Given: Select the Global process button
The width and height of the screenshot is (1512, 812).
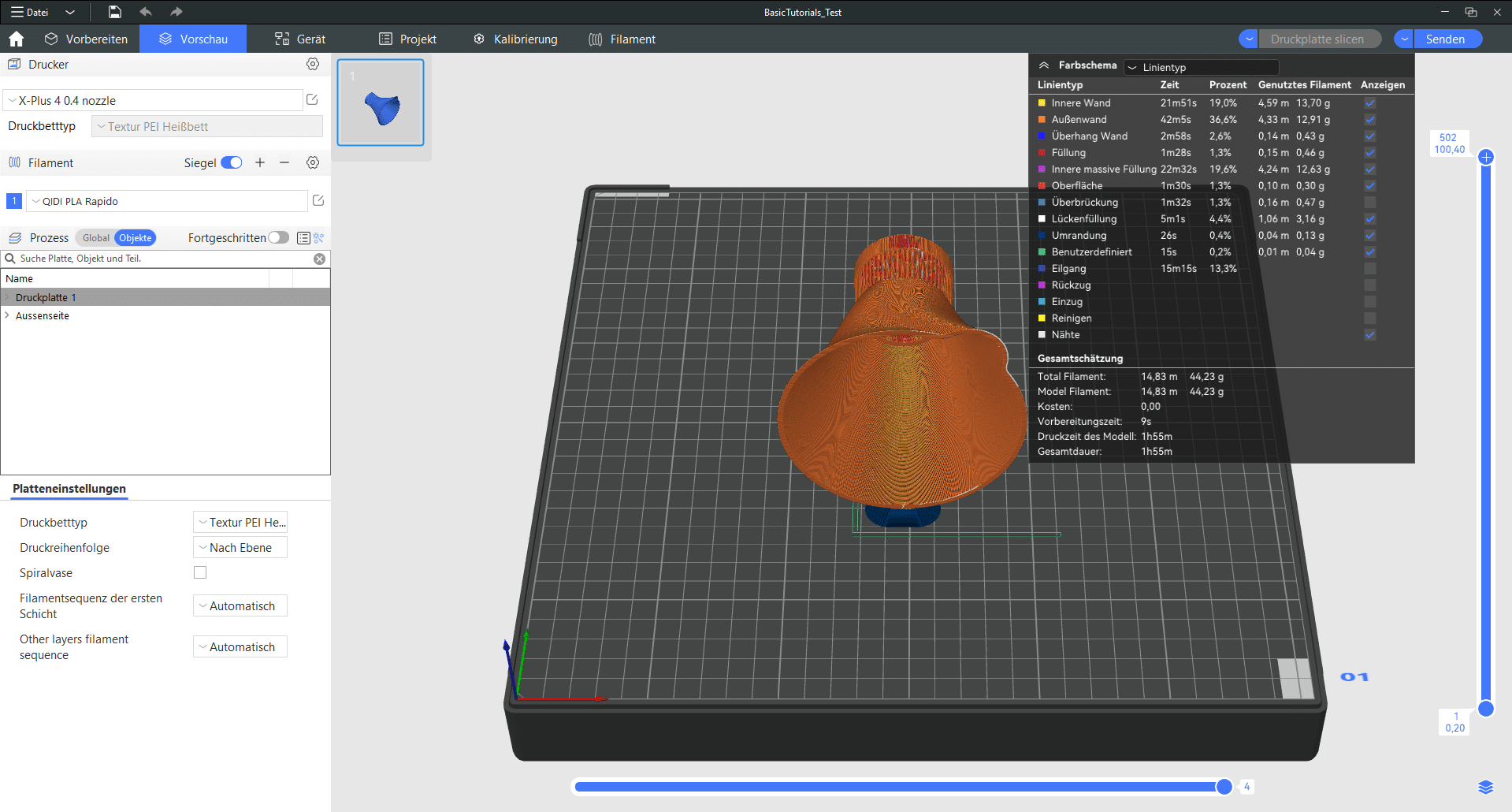Looking at the screenshot, I should click(x=96, y=237).
